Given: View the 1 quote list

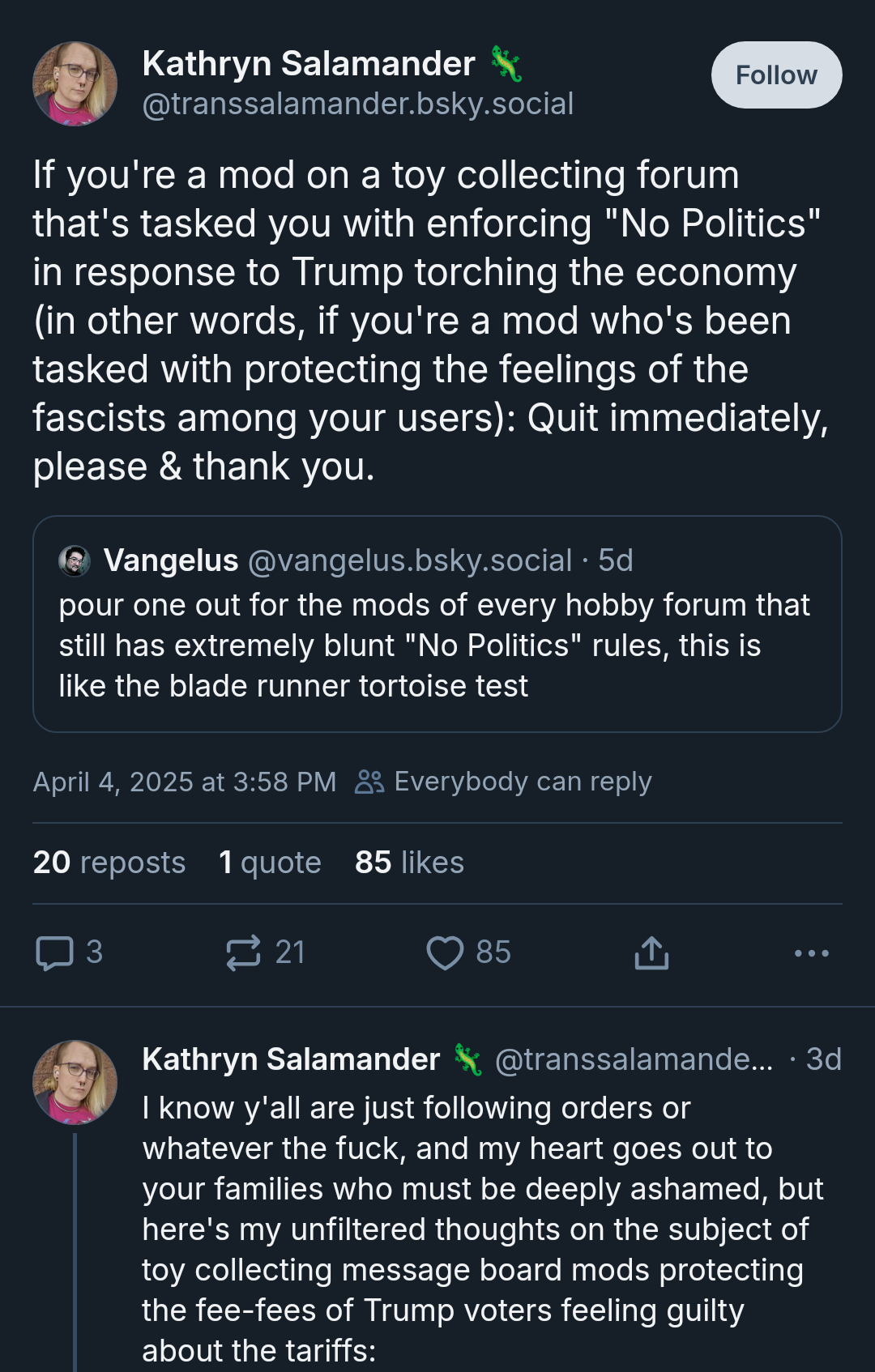Looking at the screenshot, I should point(270,863).
